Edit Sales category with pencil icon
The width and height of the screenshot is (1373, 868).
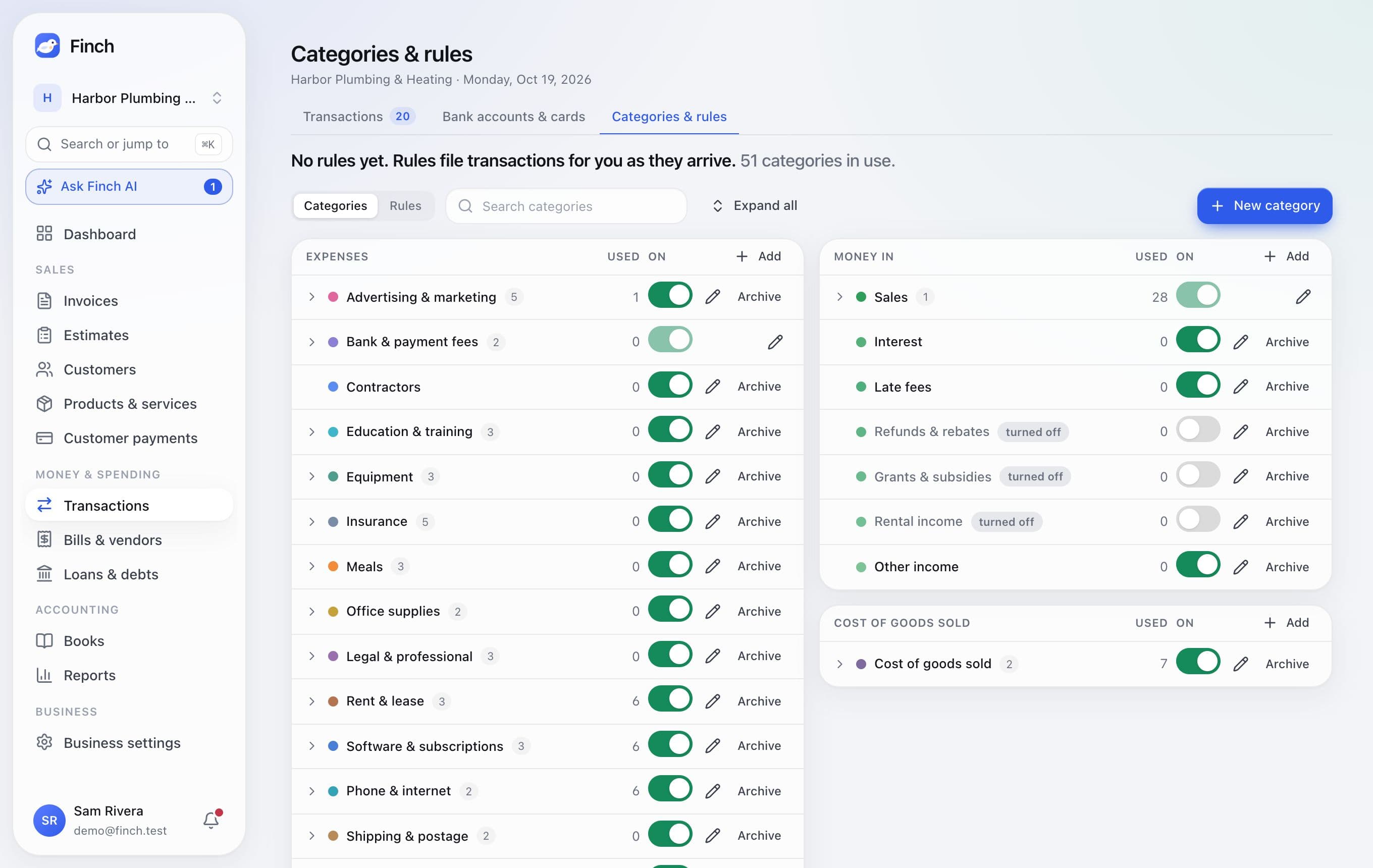point(1303,296)
